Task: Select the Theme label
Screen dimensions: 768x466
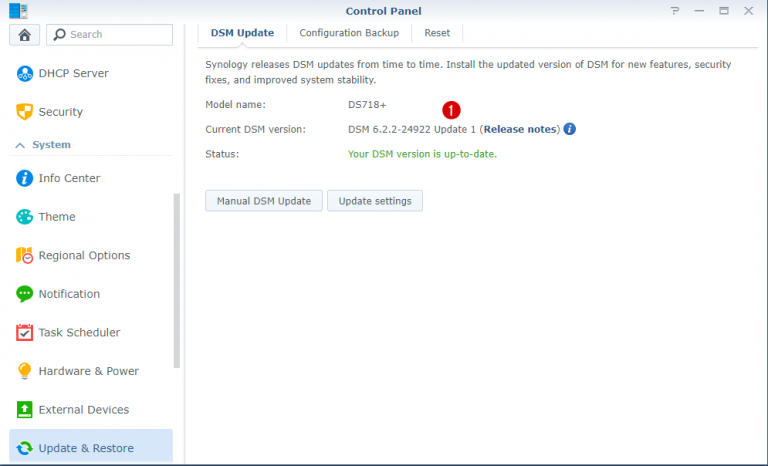Action: click(57, 217)
